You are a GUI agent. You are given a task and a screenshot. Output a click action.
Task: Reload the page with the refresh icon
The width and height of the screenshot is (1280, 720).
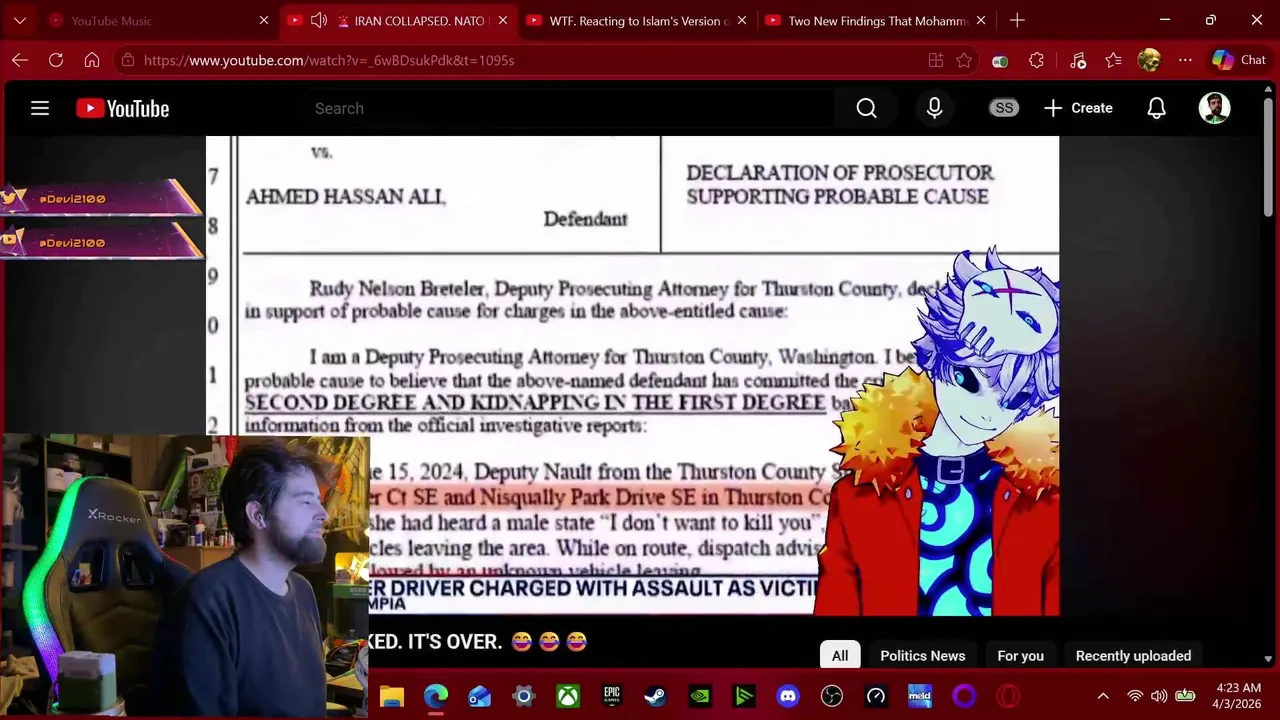coord(56,60)
